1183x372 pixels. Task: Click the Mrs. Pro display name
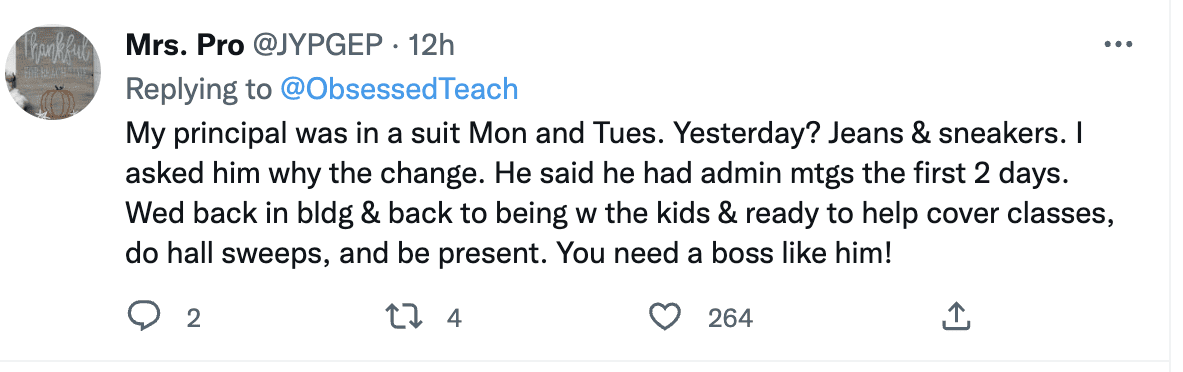pyautogui.click(x=185, y=46)
